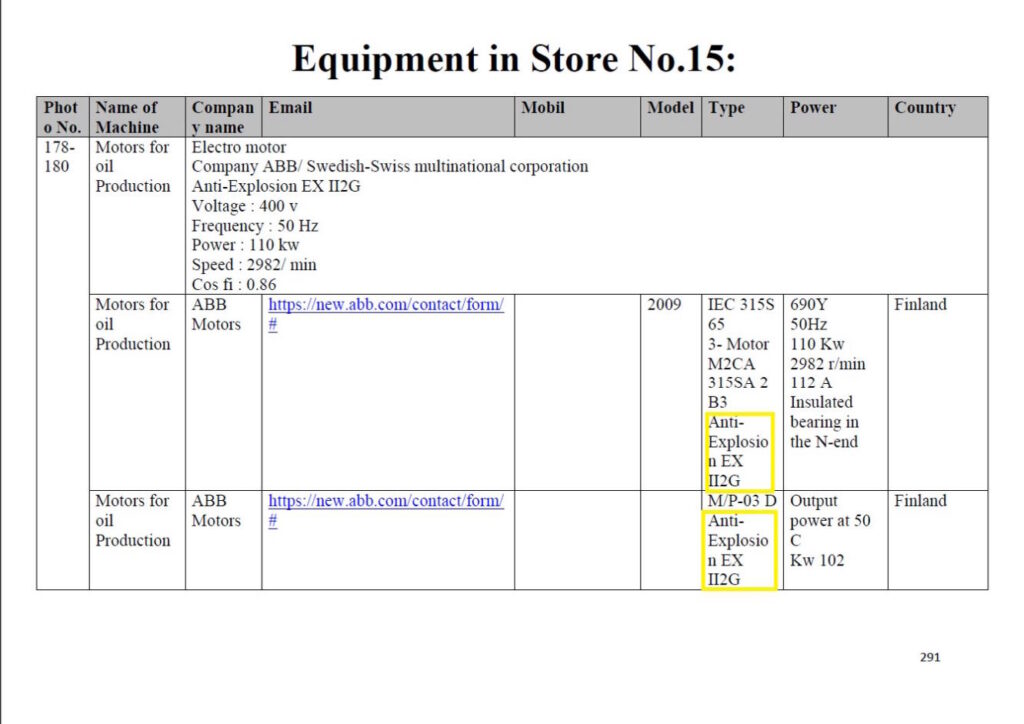This screenshot has height=724, width=1024.
Task: Click the 'Insulated bearing in the N-end' text
Action: click(x=824, y=422)
